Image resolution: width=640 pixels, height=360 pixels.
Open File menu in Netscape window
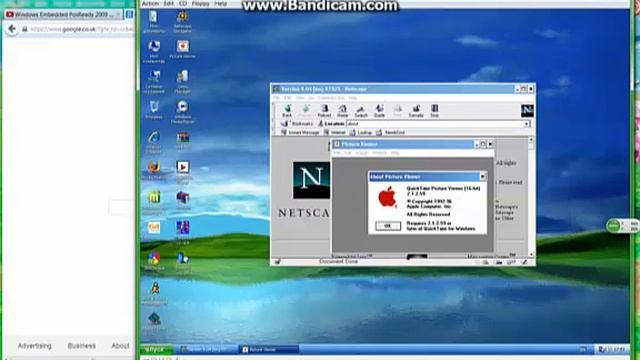[x=277, y=98]
